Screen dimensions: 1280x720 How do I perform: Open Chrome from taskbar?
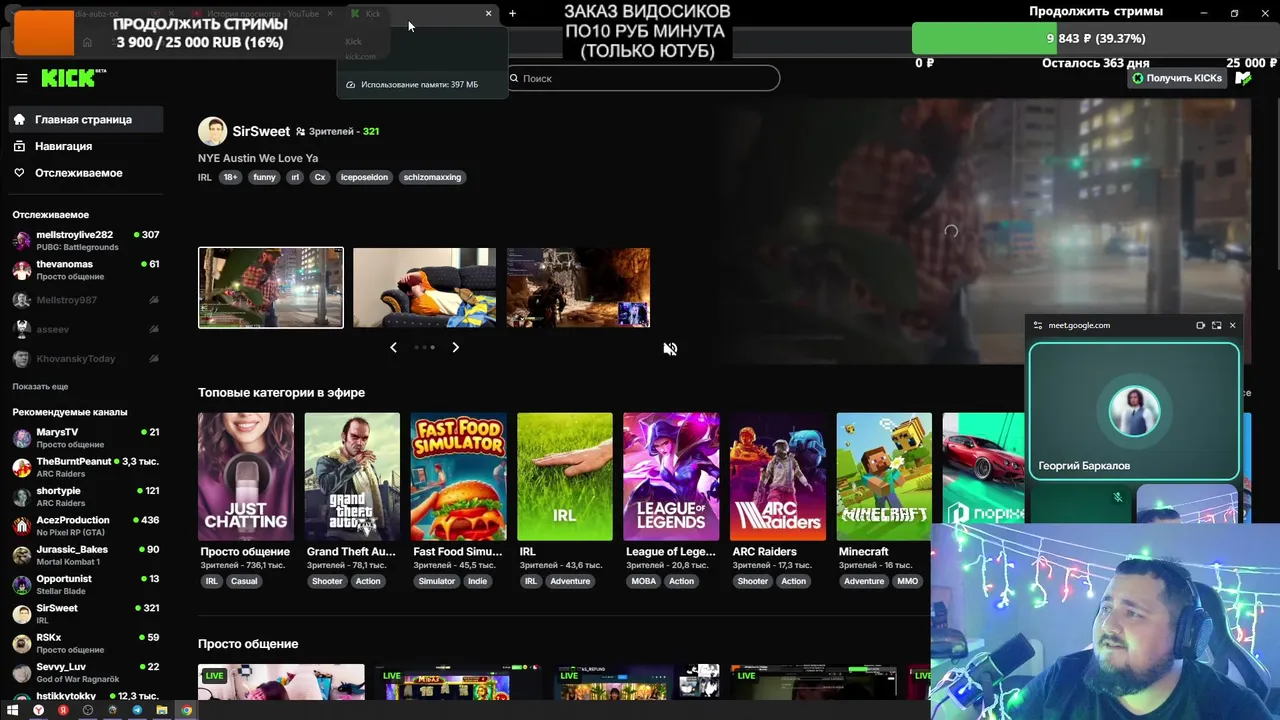(186, 710)
